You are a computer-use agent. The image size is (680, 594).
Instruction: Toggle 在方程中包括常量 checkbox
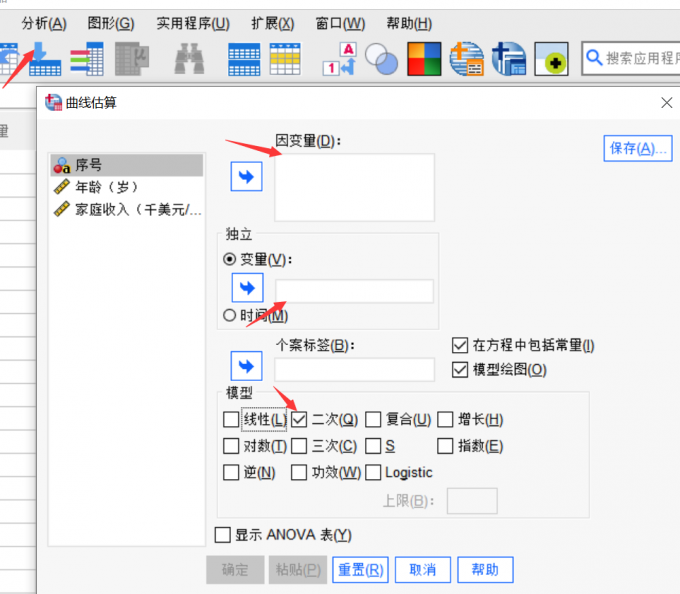click(x=460, y=346)
